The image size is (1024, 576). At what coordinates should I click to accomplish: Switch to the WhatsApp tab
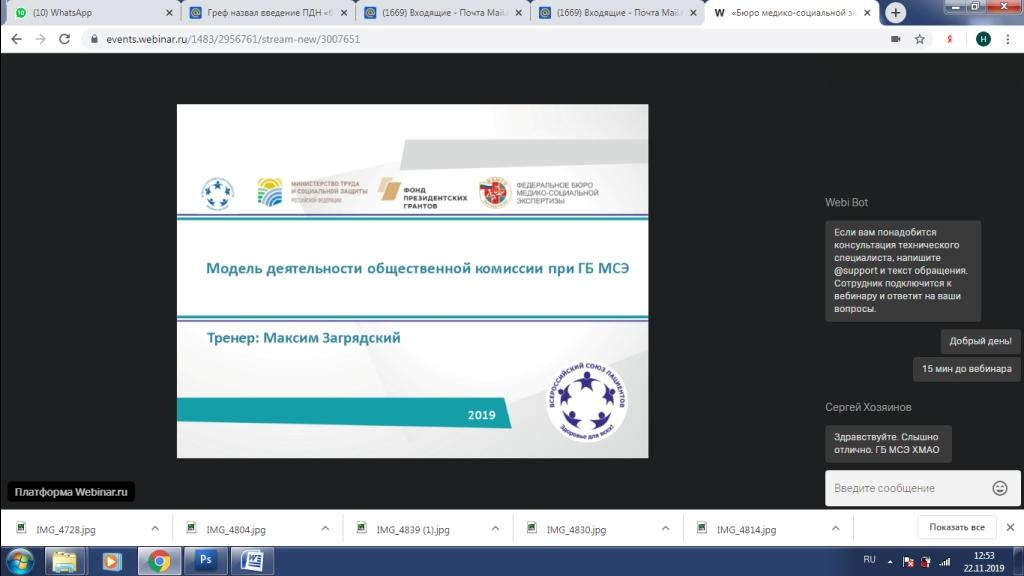coord(90,13)
